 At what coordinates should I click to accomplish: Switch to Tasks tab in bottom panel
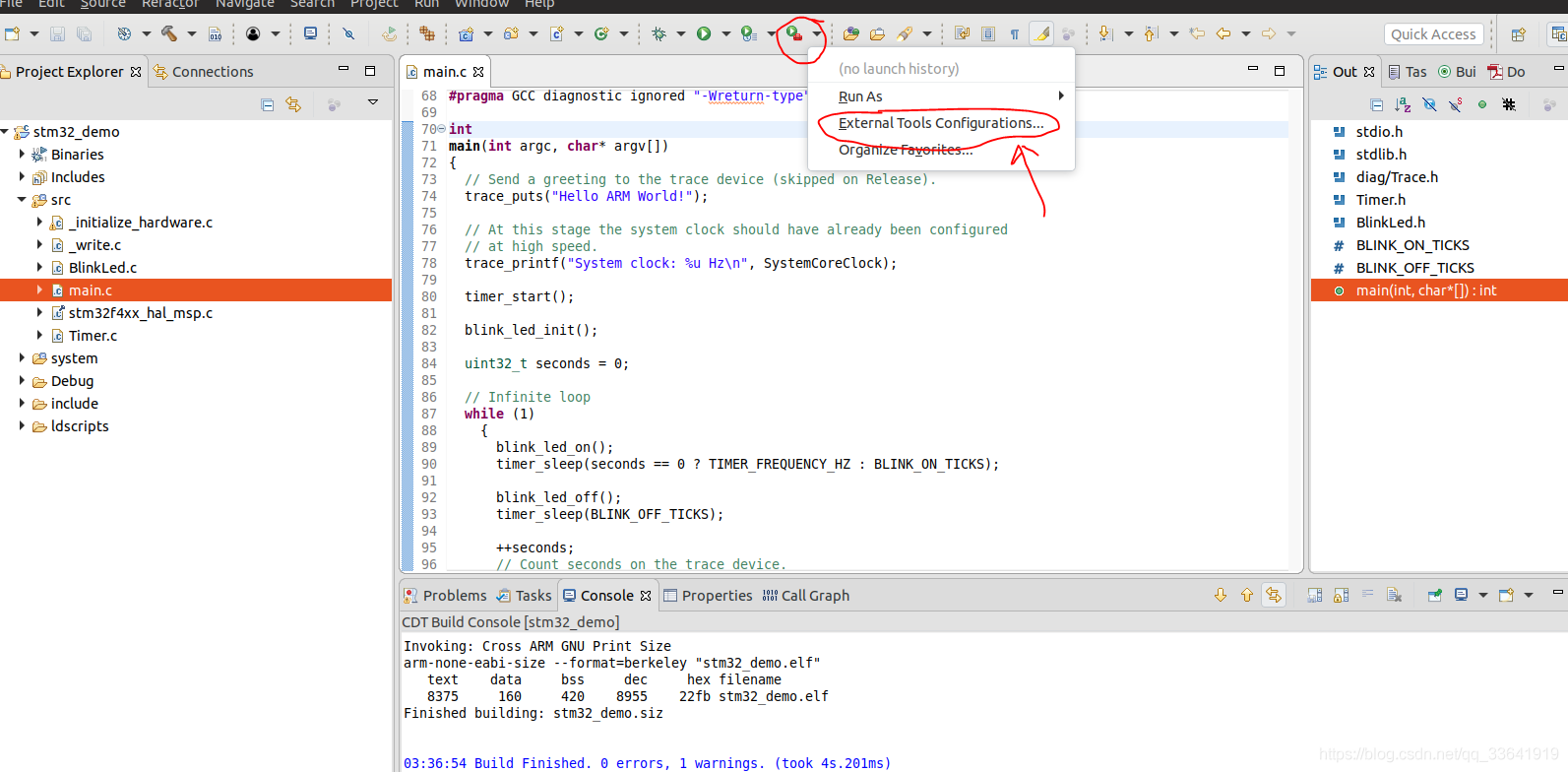(x=524, y=595)
